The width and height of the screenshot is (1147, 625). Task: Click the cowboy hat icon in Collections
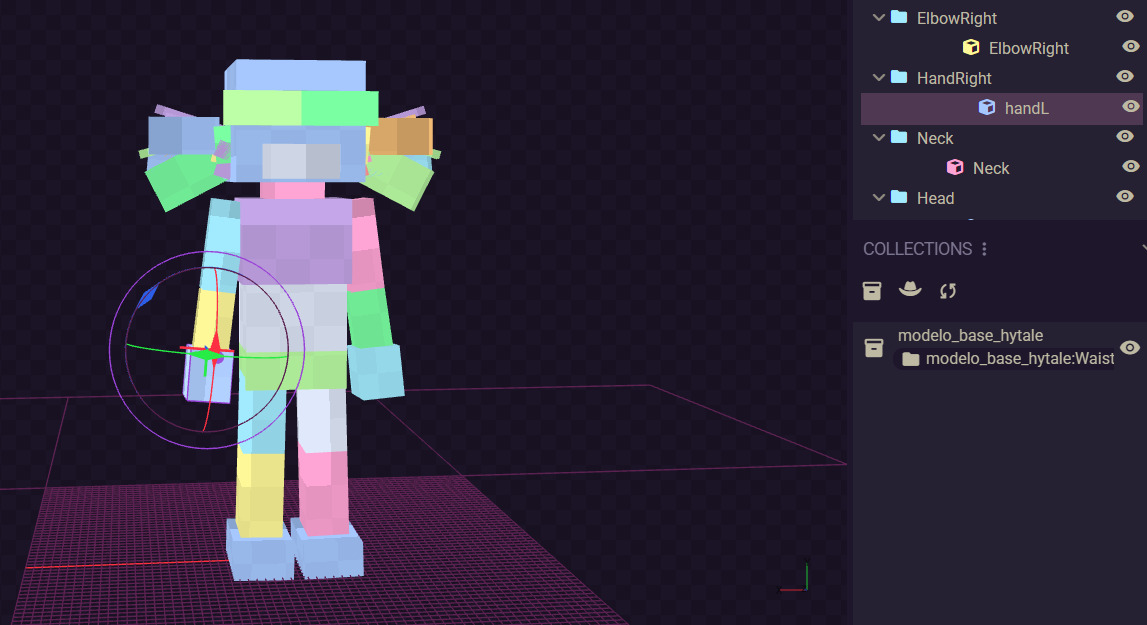pyautogui.click(x=910, y=289)
